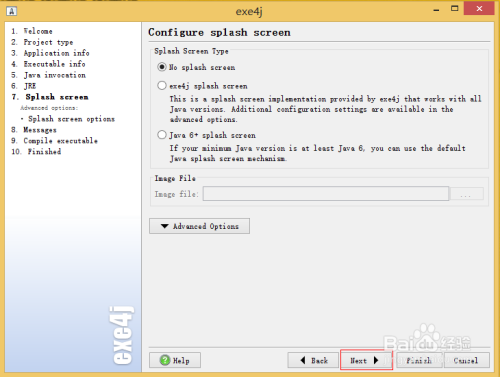Open Splash screen options sub-step

68,119
